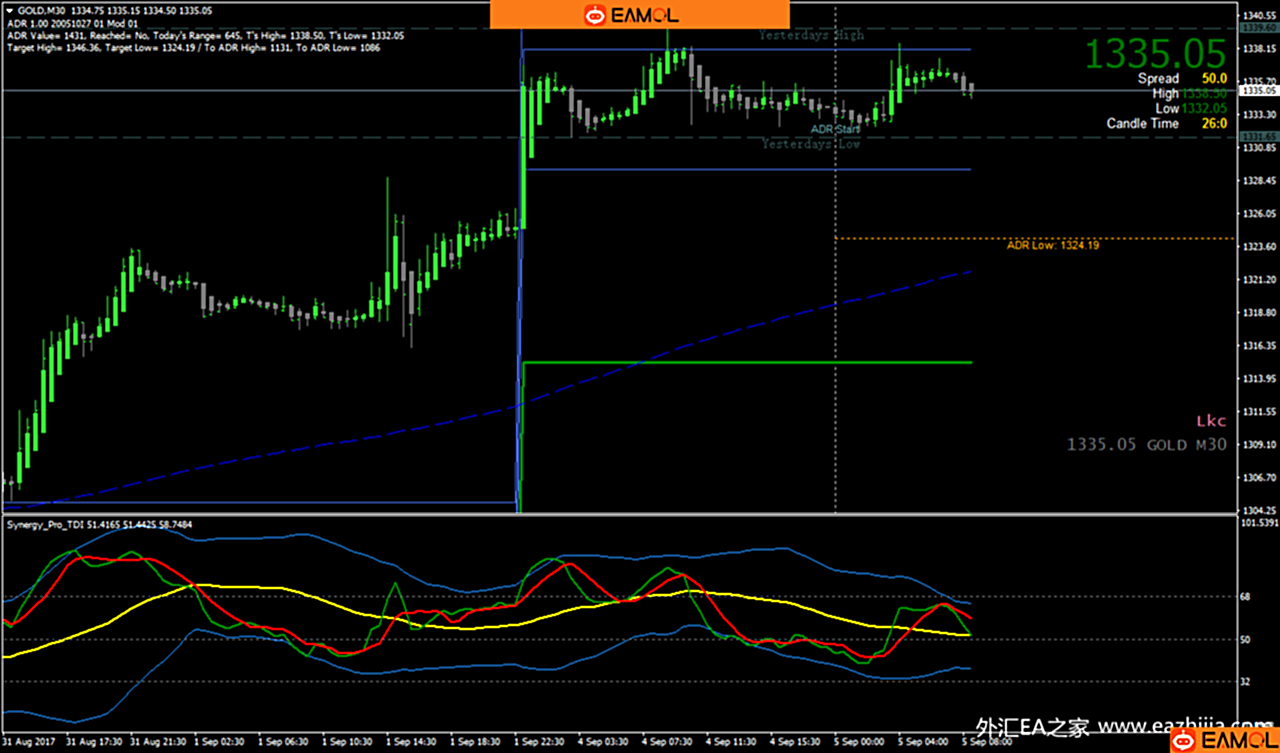The image size is (1280, 753).
Task: Click the level 68 mark on TDI scale
Action: (1245, 597)
